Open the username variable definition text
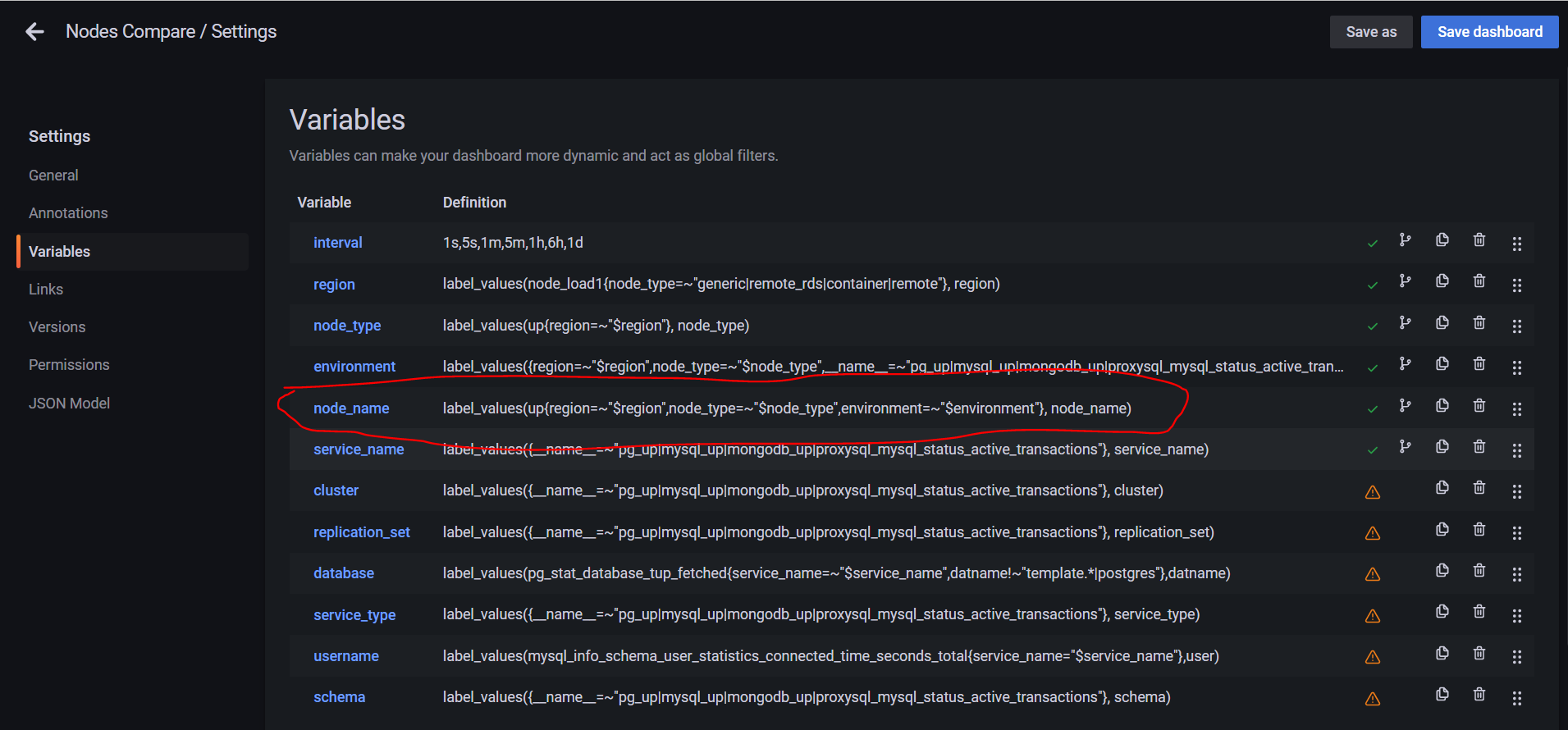1568x730 pixels. point(830,656)
